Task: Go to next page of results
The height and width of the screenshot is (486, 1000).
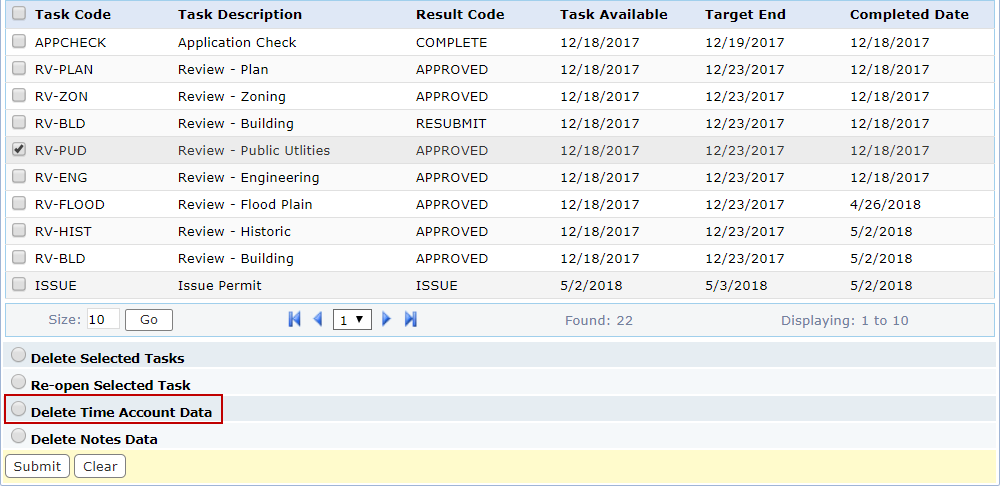Action: tap(387, 319)
